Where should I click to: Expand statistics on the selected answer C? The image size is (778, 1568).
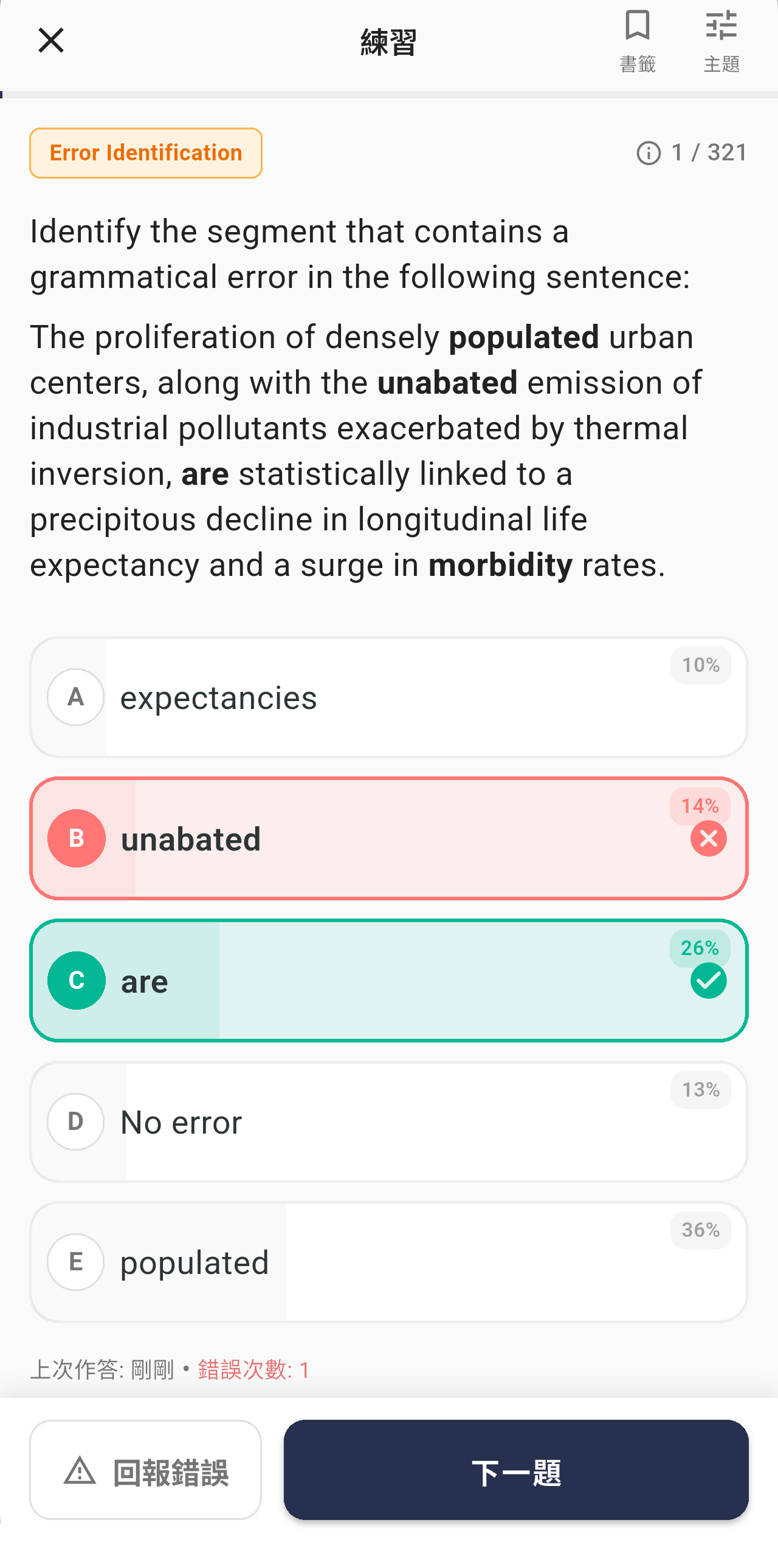pos(388,980)
